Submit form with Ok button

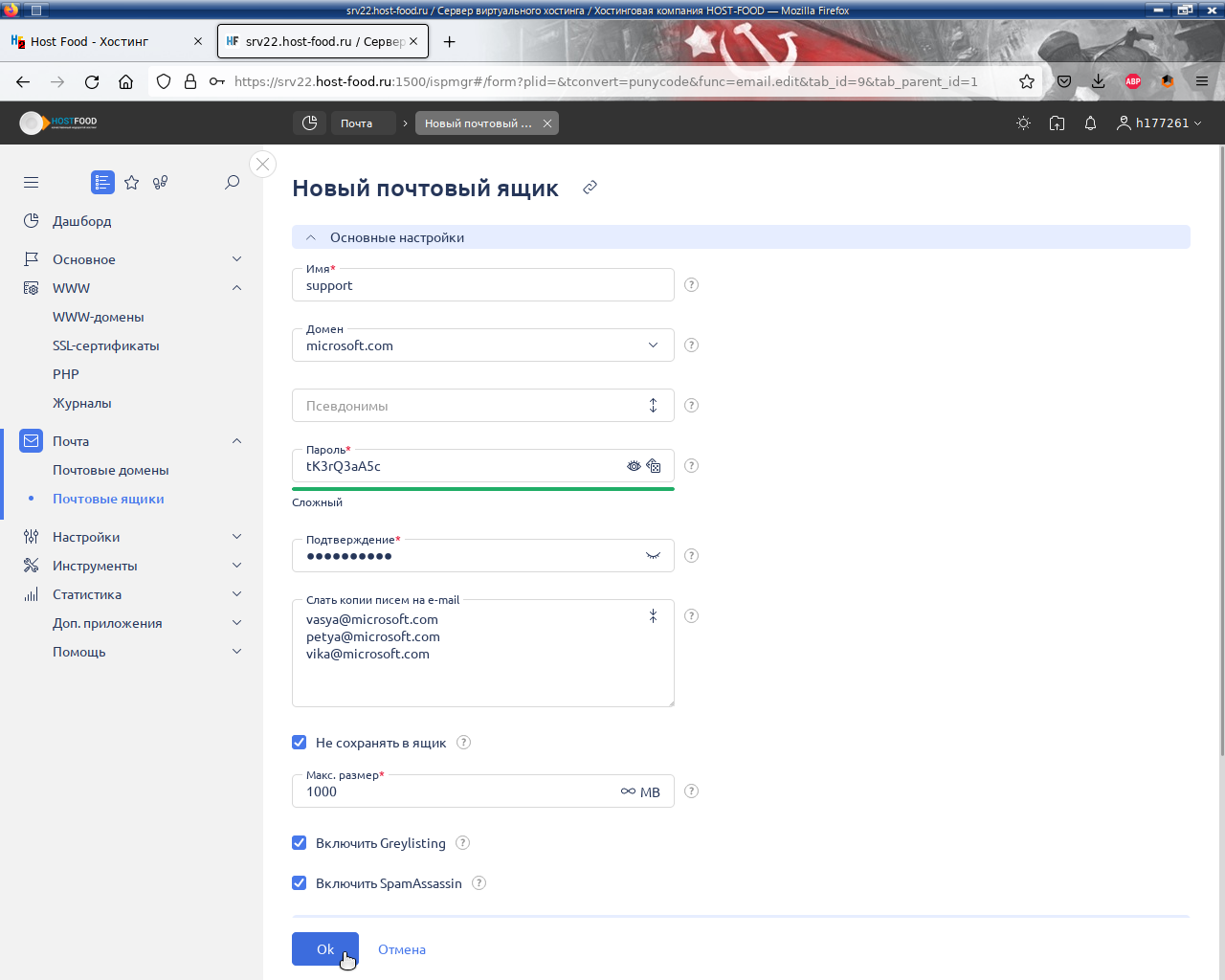(x=325, y=949)
